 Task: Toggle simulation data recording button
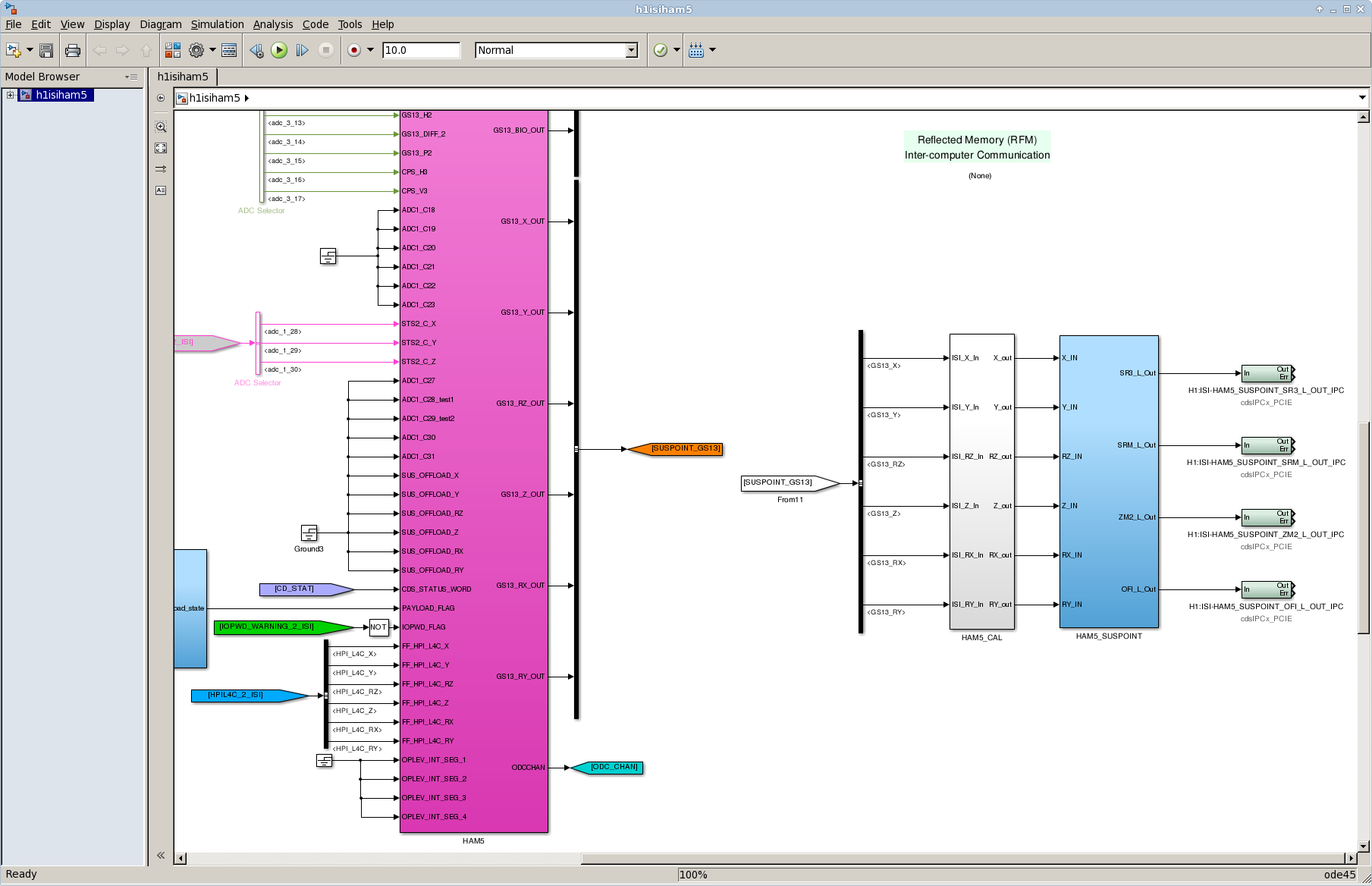click(x=353, y=50)
